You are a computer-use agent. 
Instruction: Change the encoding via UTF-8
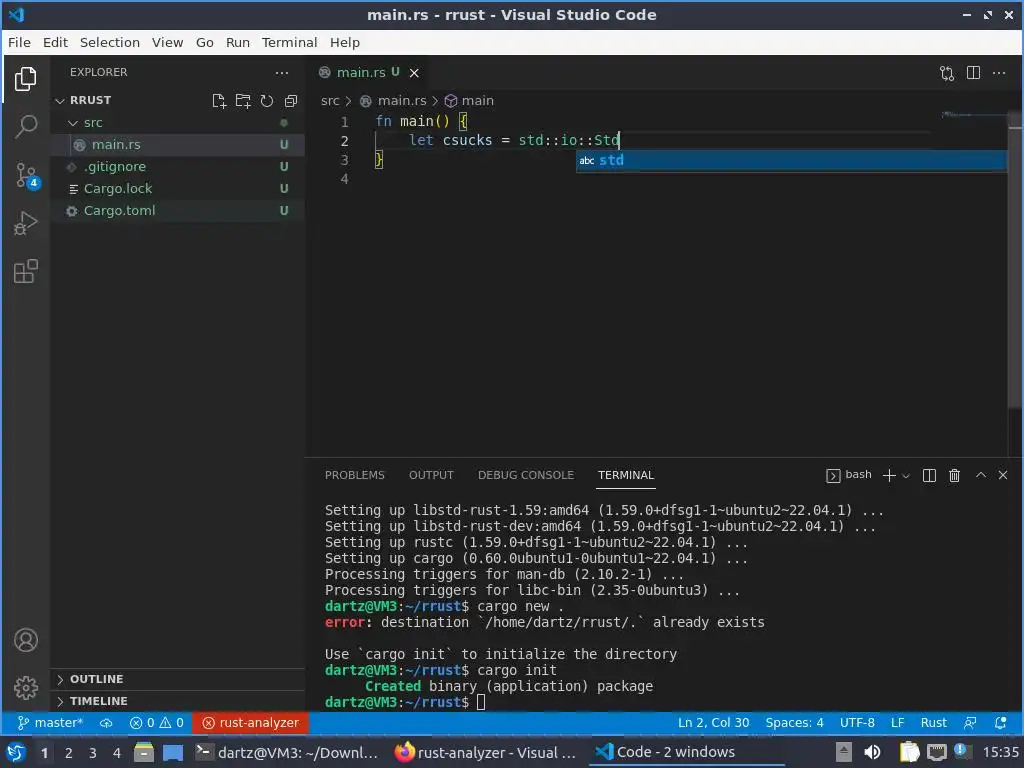[x=857, y=723]
